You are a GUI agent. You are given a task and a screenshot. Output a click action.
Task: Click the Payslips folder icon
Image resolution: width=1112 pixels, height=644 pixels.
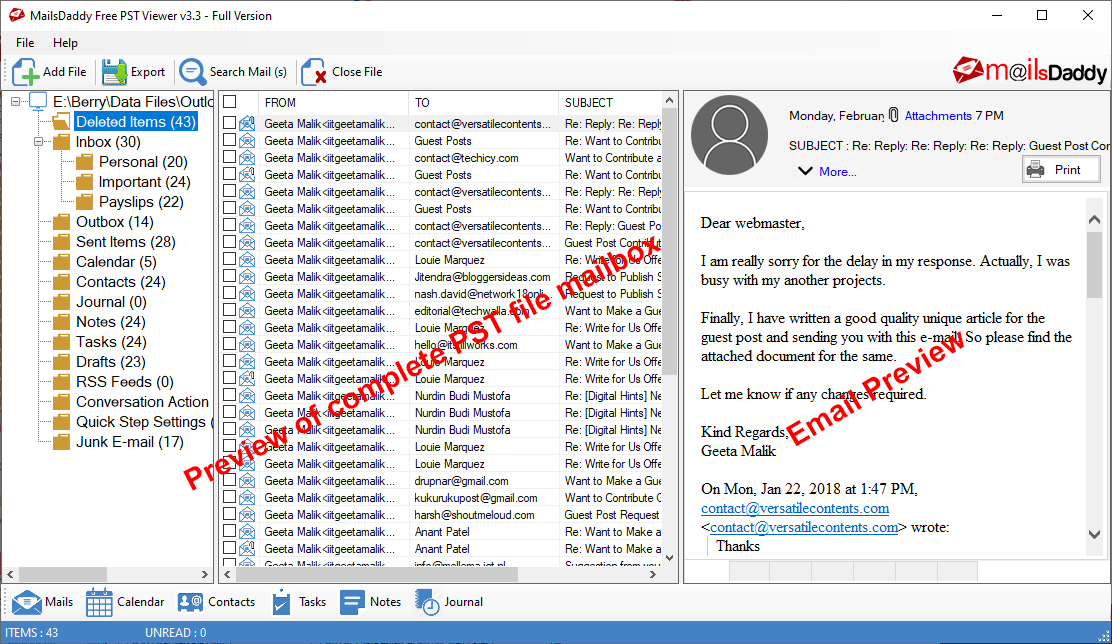click(84, 202)
